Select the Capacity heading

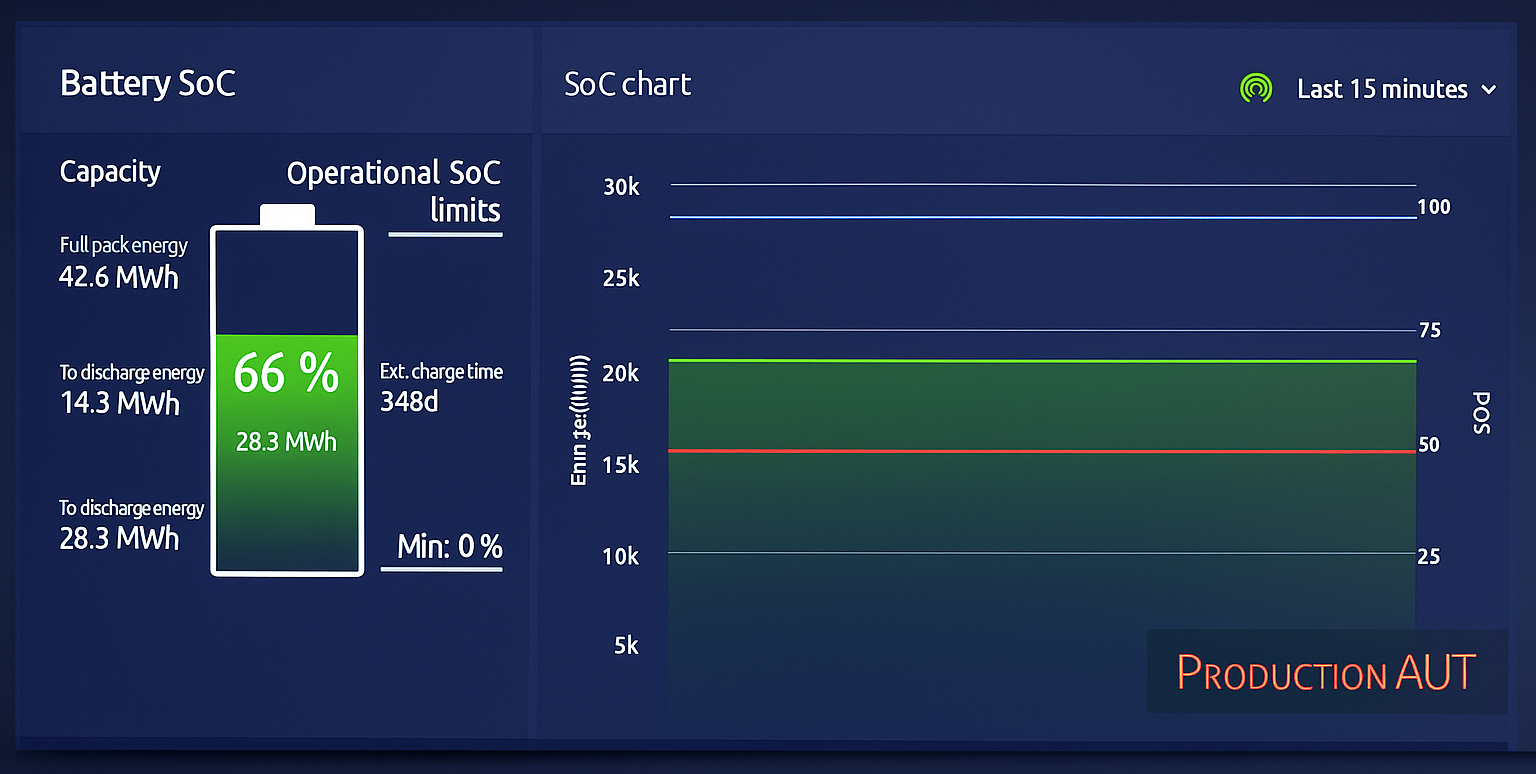pyautogui.click(x=110, y=172)
